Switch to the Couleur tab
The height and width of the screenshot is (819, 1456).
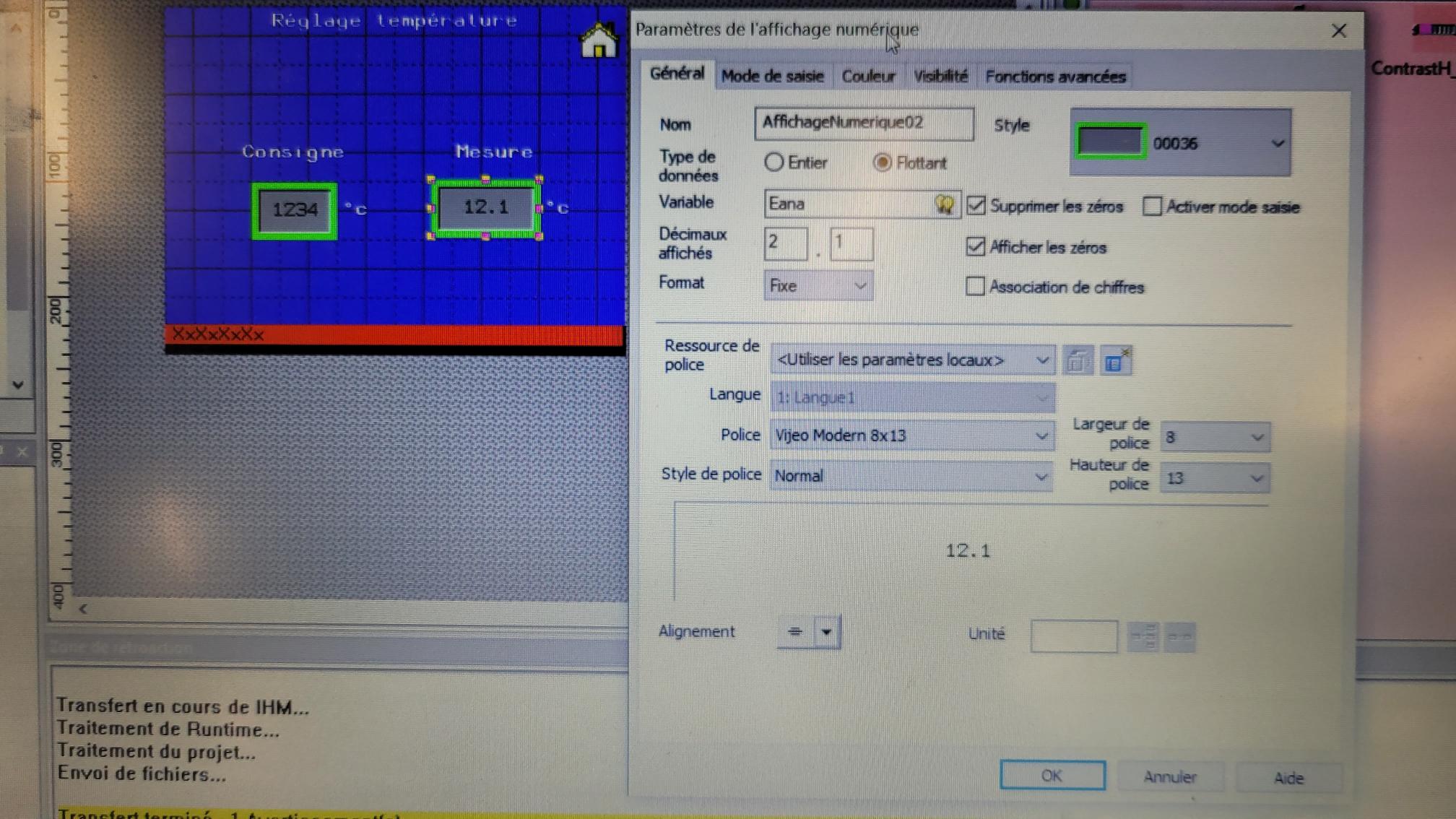(867, 77)
